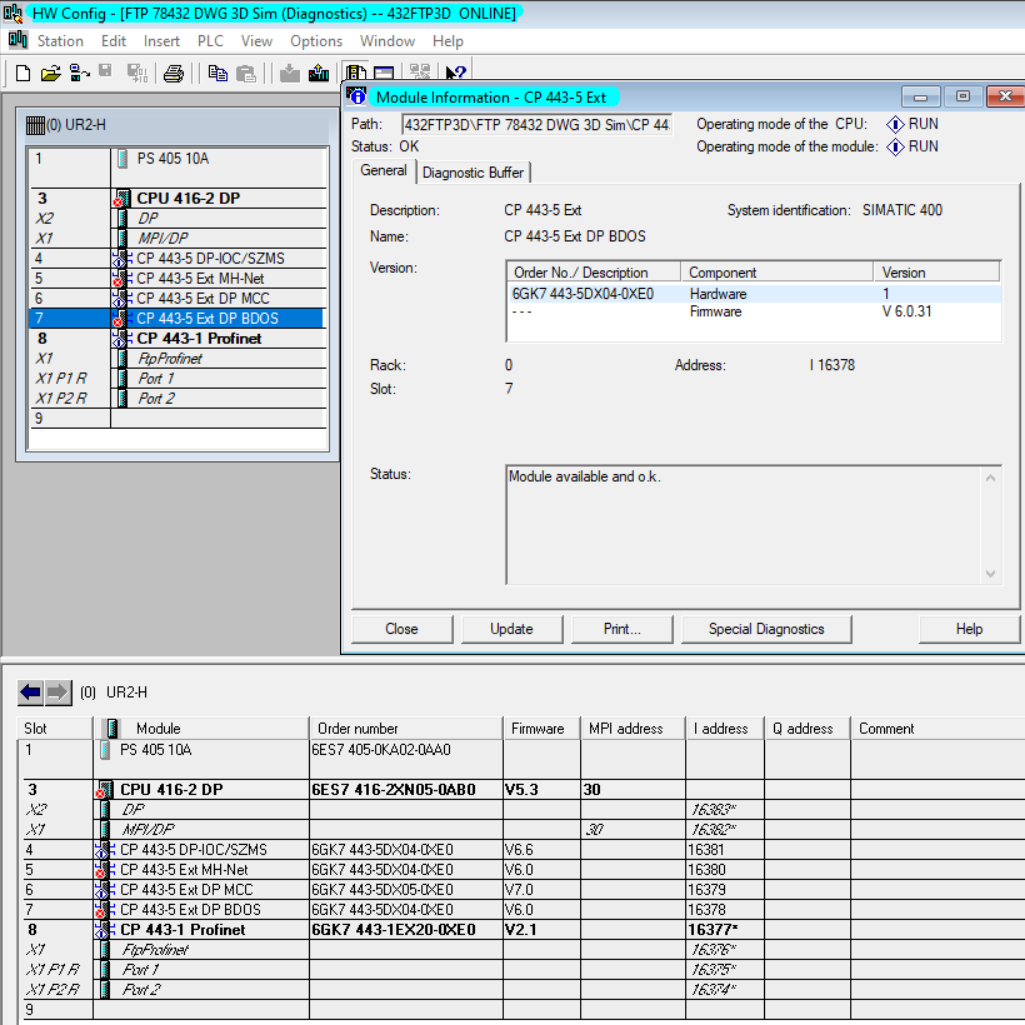The width and height of the screenshot is (1025, 1025).
Task: Click the Status box scrollbar down arrow
Action: pos(991,574)
